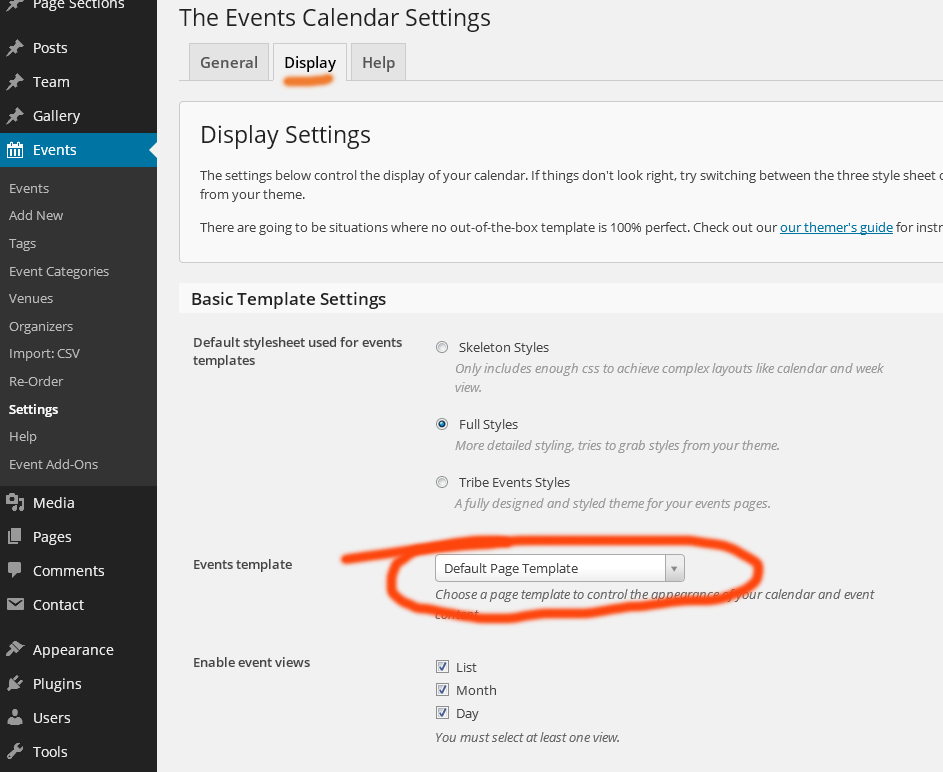Open Import: CSV in Events submenu
943x772 pixels.
pyautogui.click(x=44, y=354)
